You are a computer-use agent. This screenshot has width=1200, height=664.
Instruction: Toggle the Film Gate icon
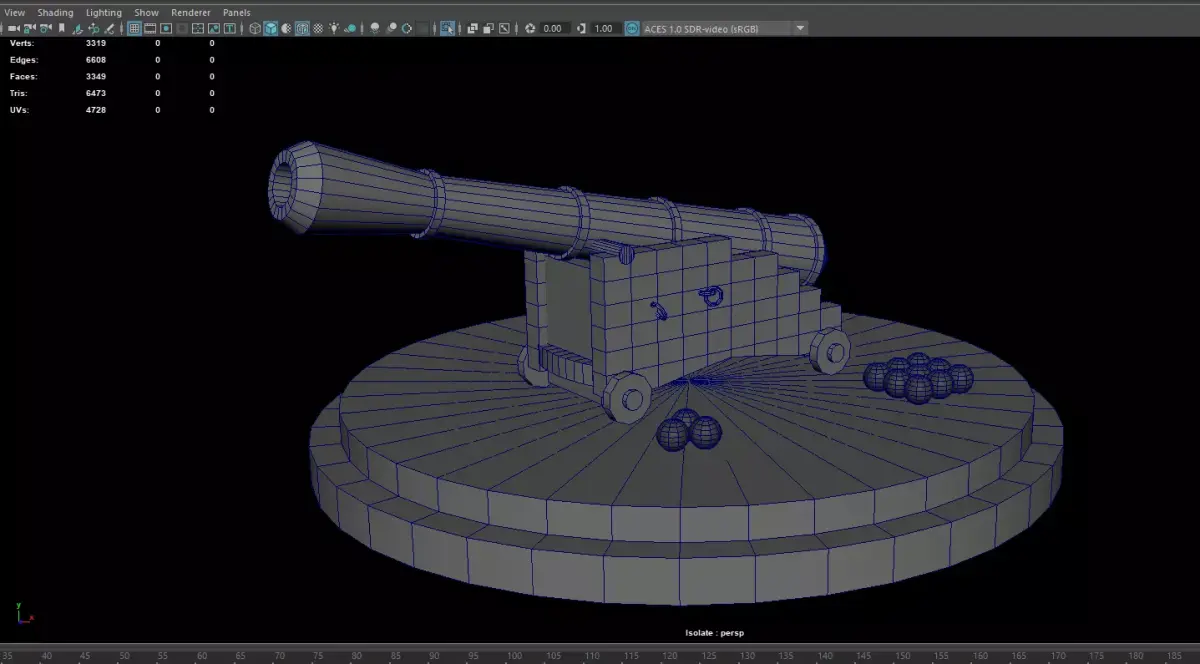click(150, 28)
